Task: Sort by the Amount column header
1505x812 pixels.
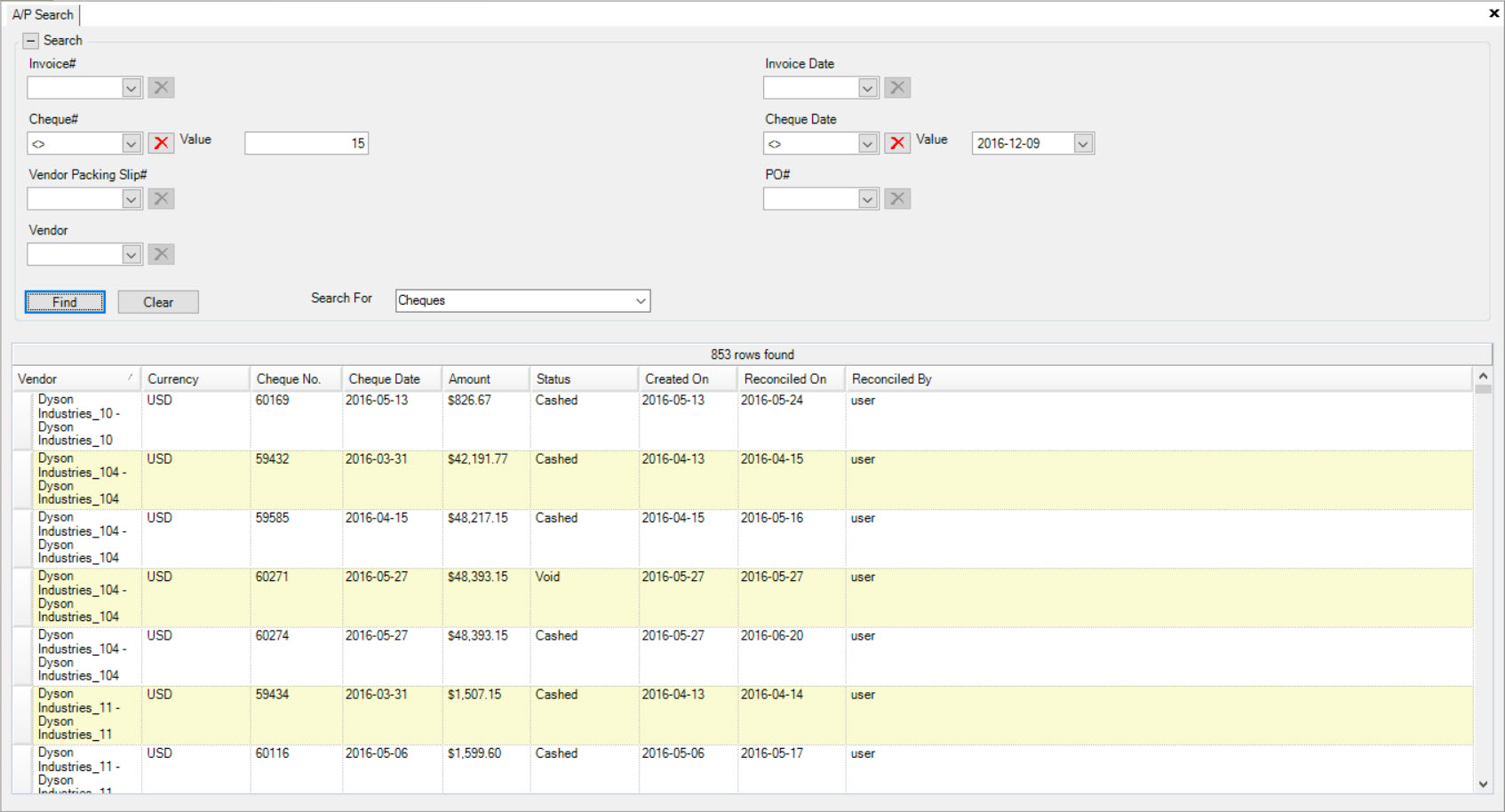Action: (487, 378)
